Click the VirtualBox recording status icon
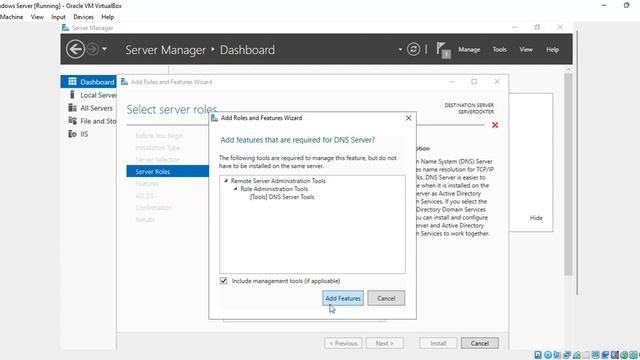The width and height of the screenshot is (640, 360). (605, 355)
